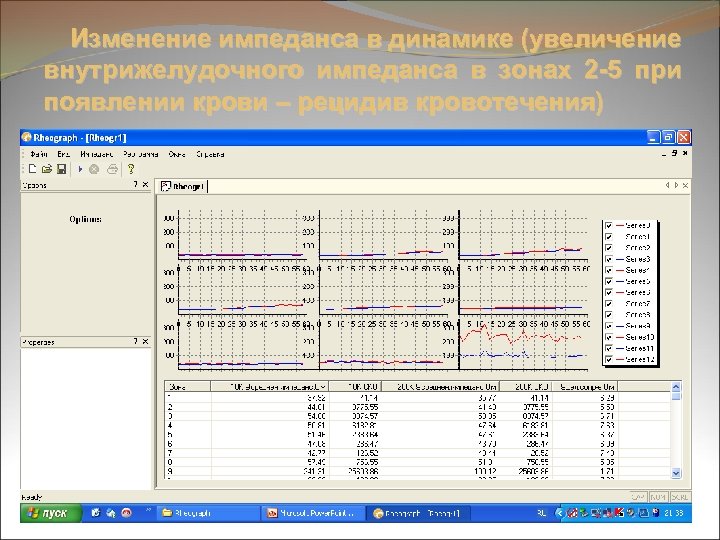Image resolution: width=720 pixels, height=540 pixels.
Task: Toggle the Series10 legend checkbox
Action: 609,338
